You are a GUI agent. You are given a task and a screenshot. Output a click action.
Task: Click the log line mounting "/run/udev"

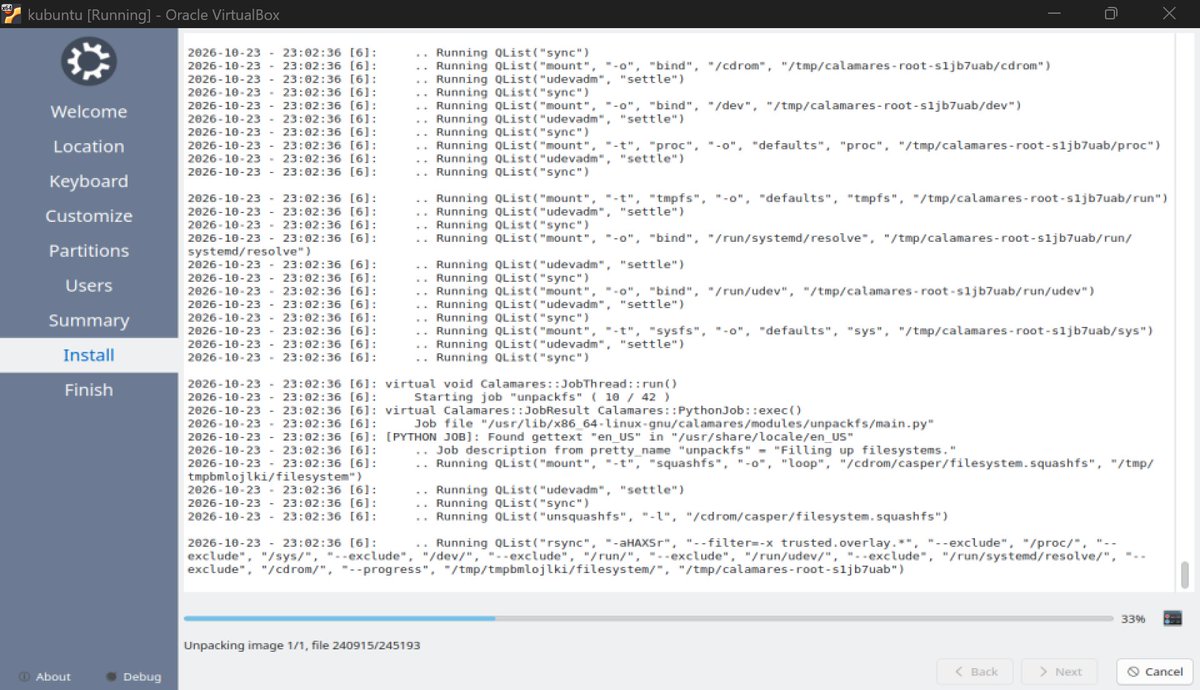[641, 291]
